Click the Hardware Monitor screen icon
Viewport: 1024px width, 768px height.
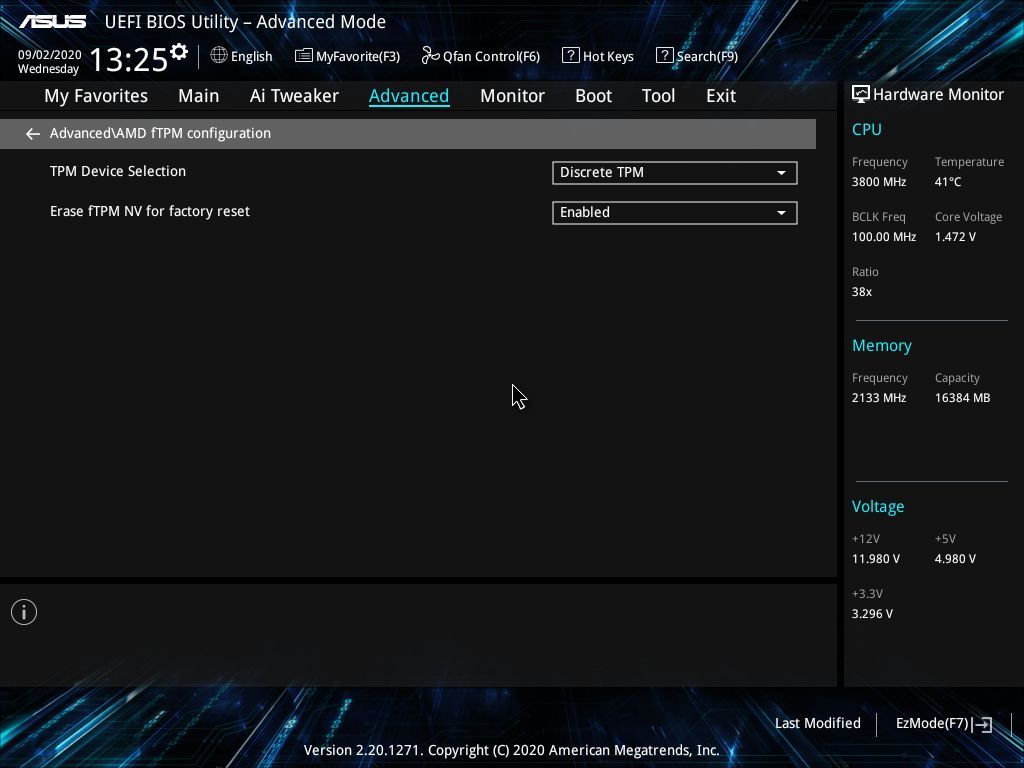click(861, 94)
